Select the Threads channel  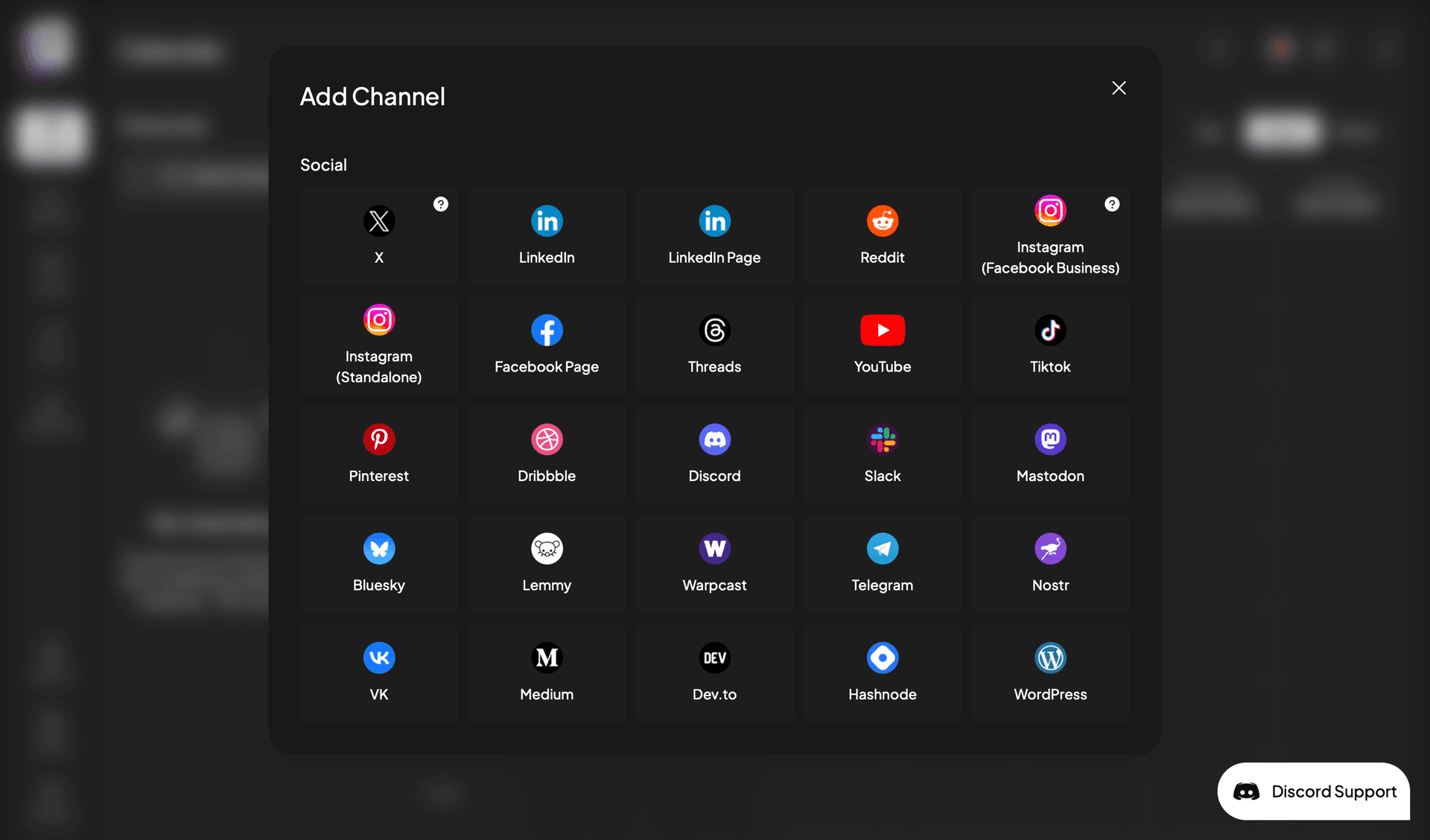tap(714, 345)
